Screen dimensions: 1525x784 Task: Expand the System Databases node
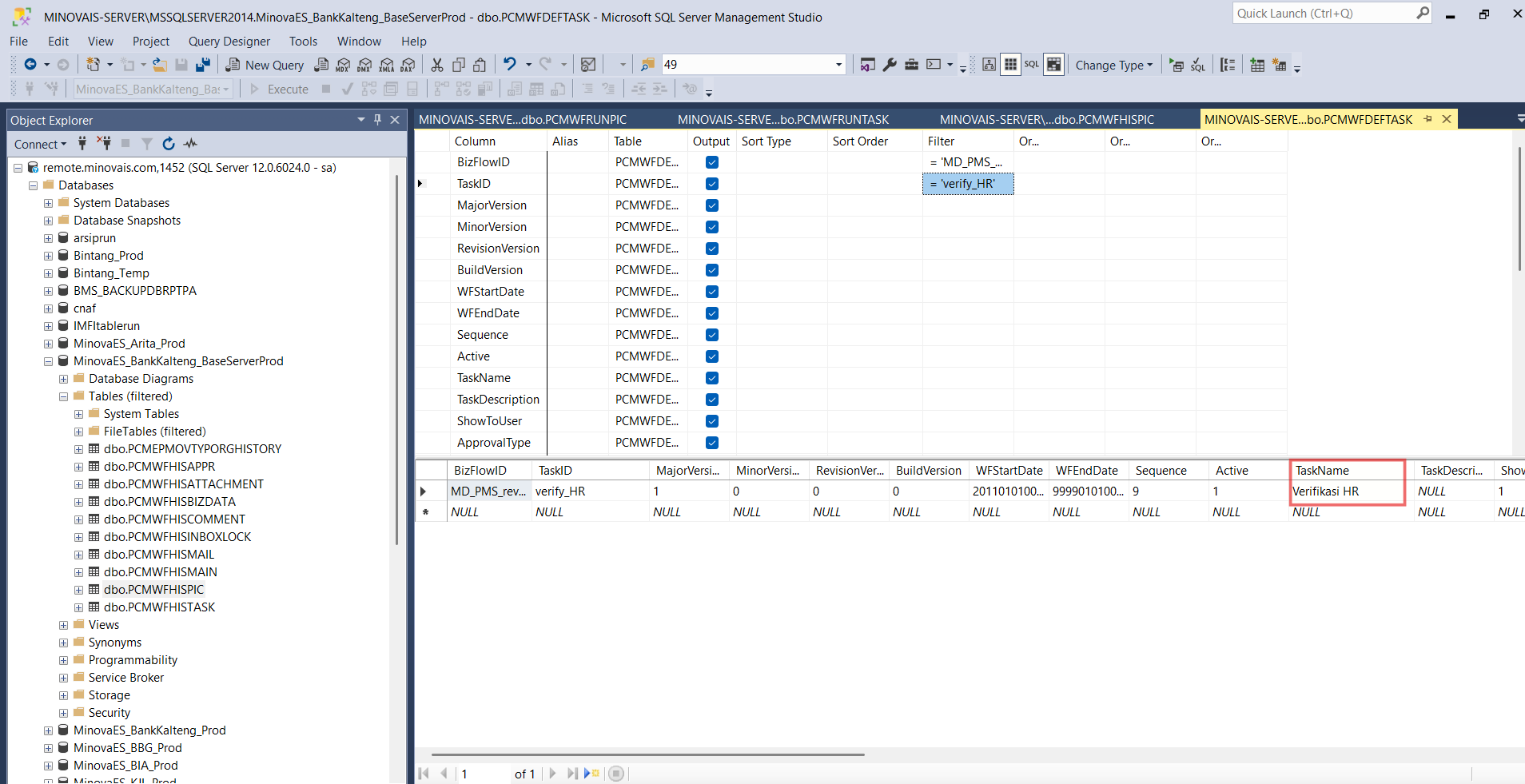(x=48, y=203)
